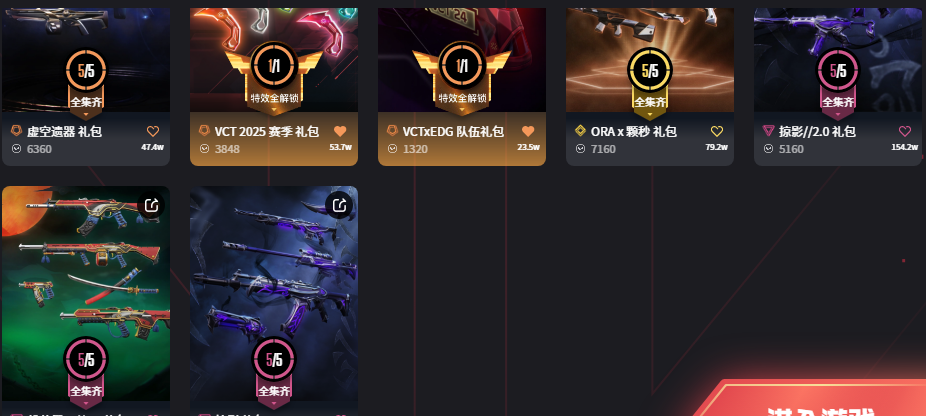Viewport: 926px width, 416px height.
Task: Favorite the ORA x 颗秒 礼包 heart
Action: 716,131
